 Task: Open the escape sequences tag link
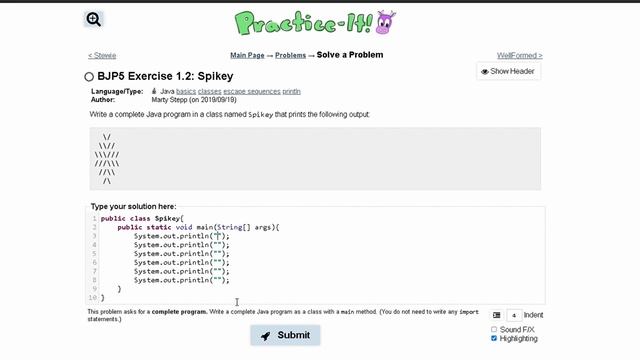point(252,91)
